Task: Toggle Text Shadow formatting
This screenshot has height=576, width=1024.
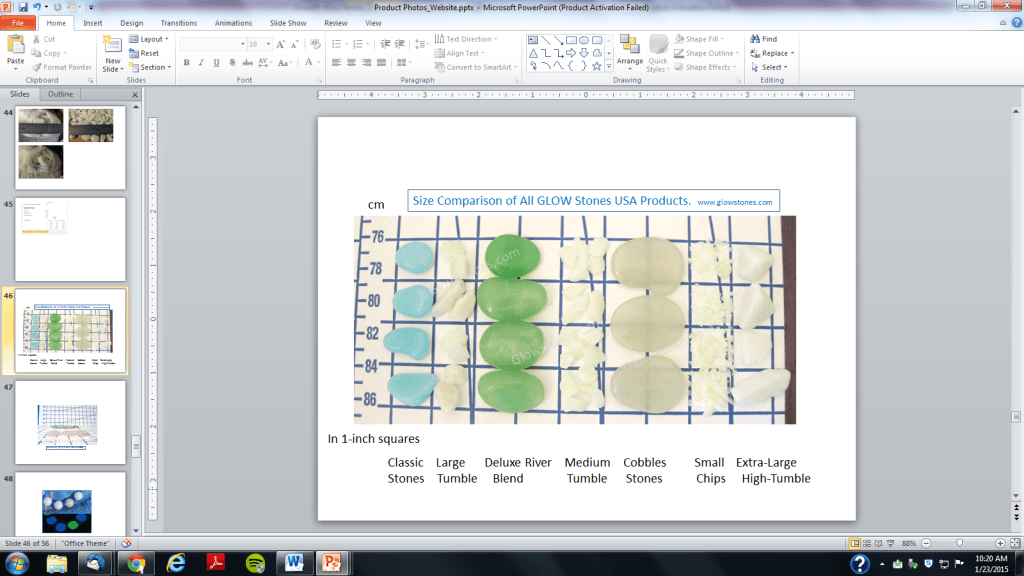Action: point(232,63)
